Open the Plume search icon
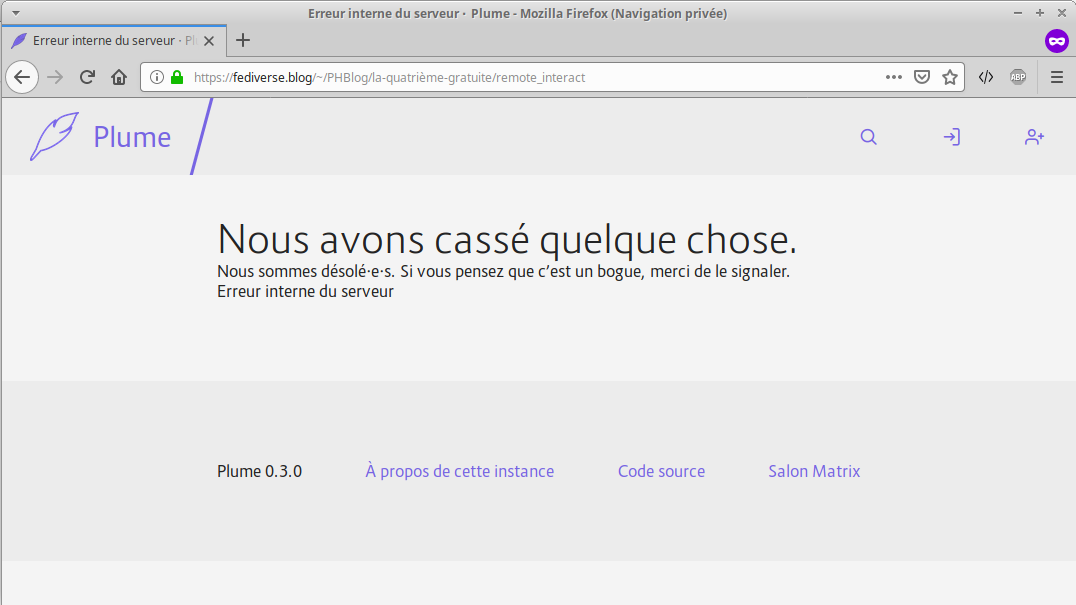 coord(869,137)
